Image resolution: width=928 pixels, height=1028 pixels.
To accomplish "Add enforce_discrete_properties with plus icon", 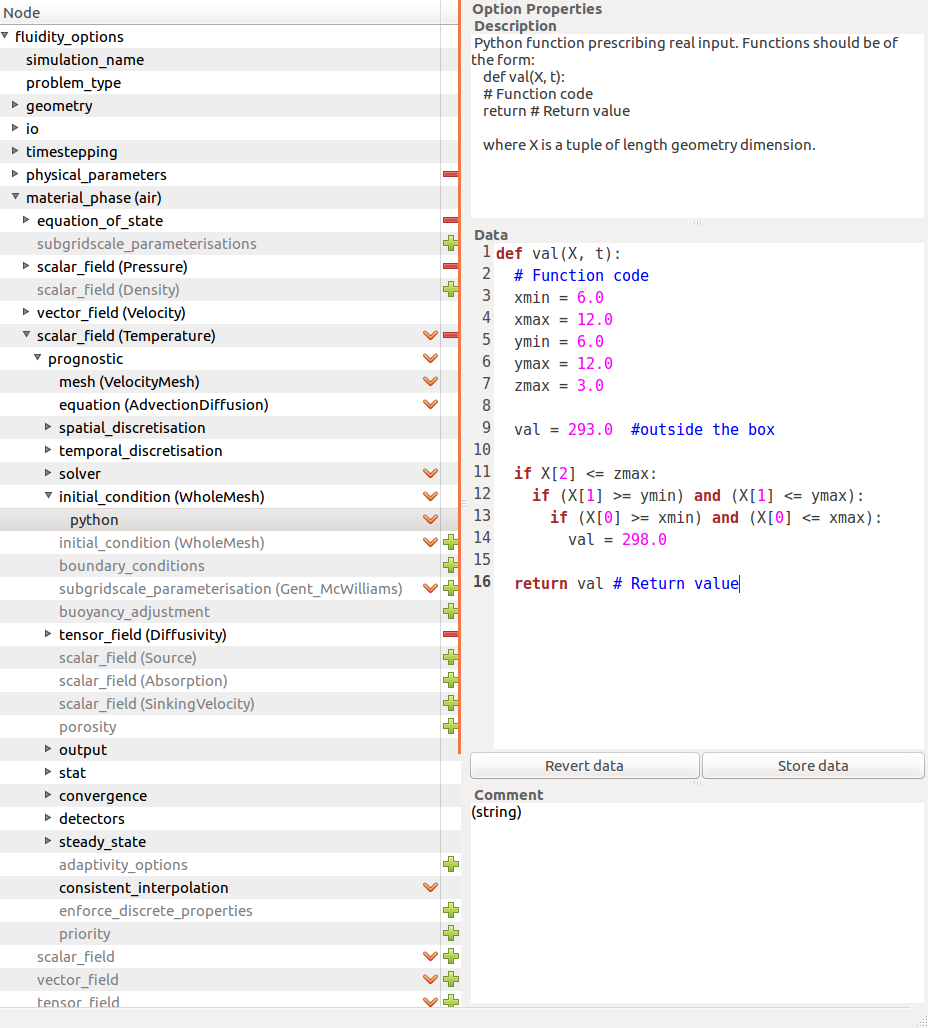I will click(x=451, y=910).
